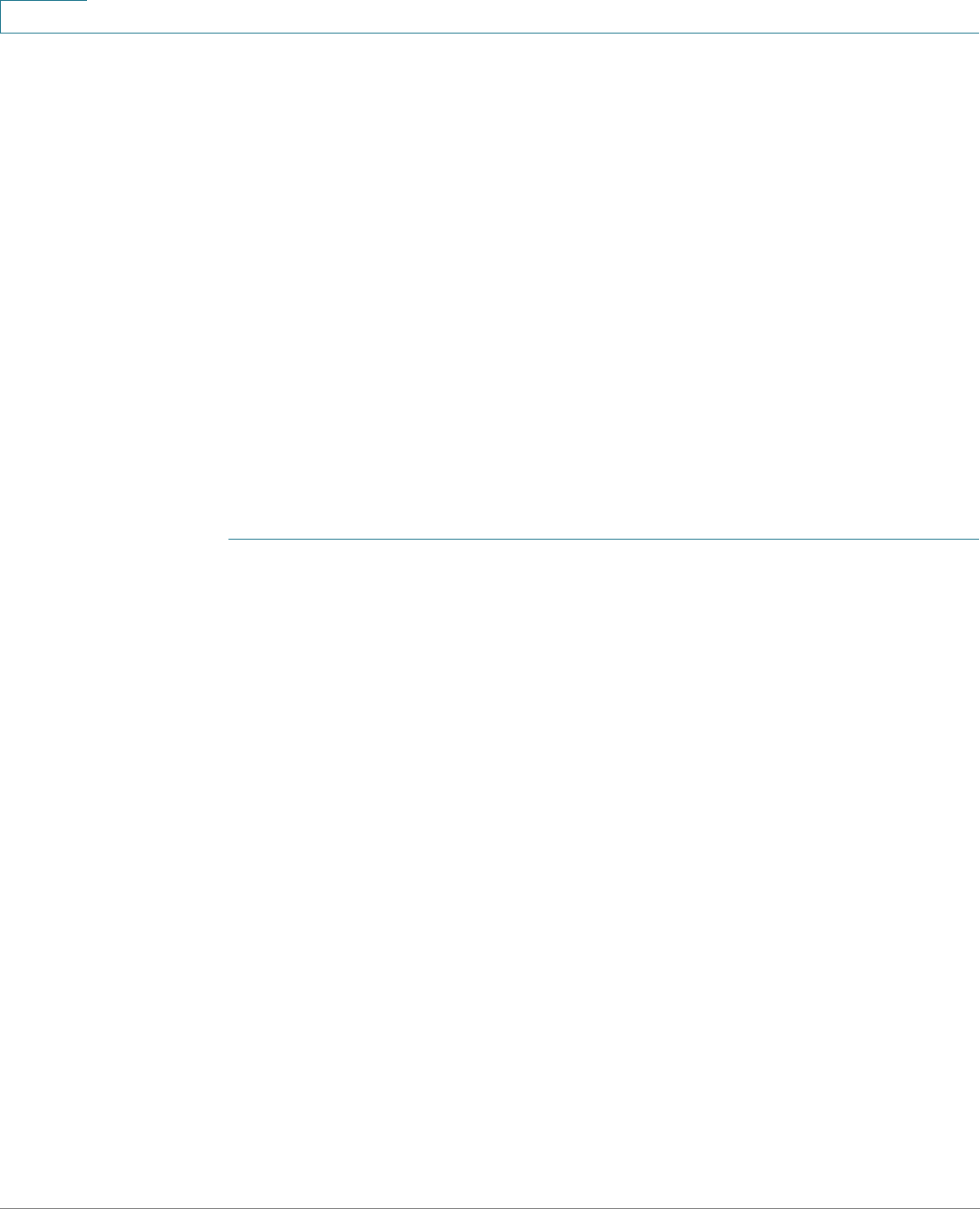Image resolution: width=980 pixels, height=1209 pixels.
Task: Click the teal horizontal divider line mid-page
Action: point(604,540)
